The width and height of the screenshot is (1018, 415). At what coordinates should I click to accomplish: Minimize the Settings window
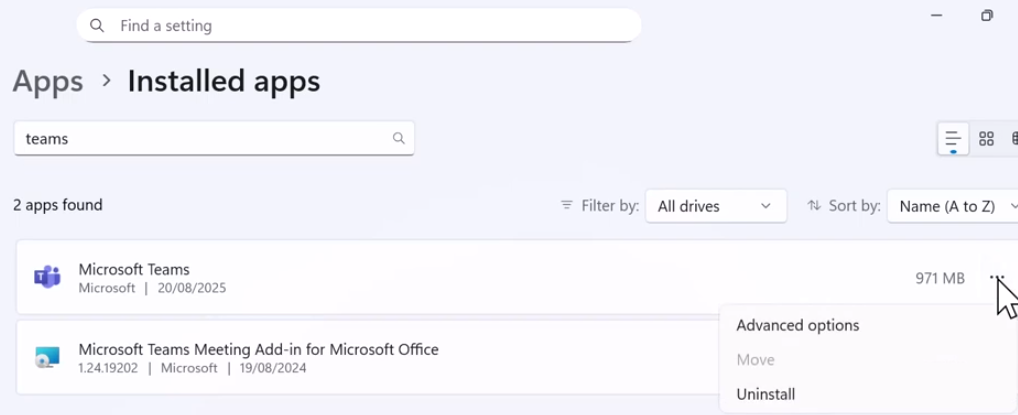click(936, 16)
